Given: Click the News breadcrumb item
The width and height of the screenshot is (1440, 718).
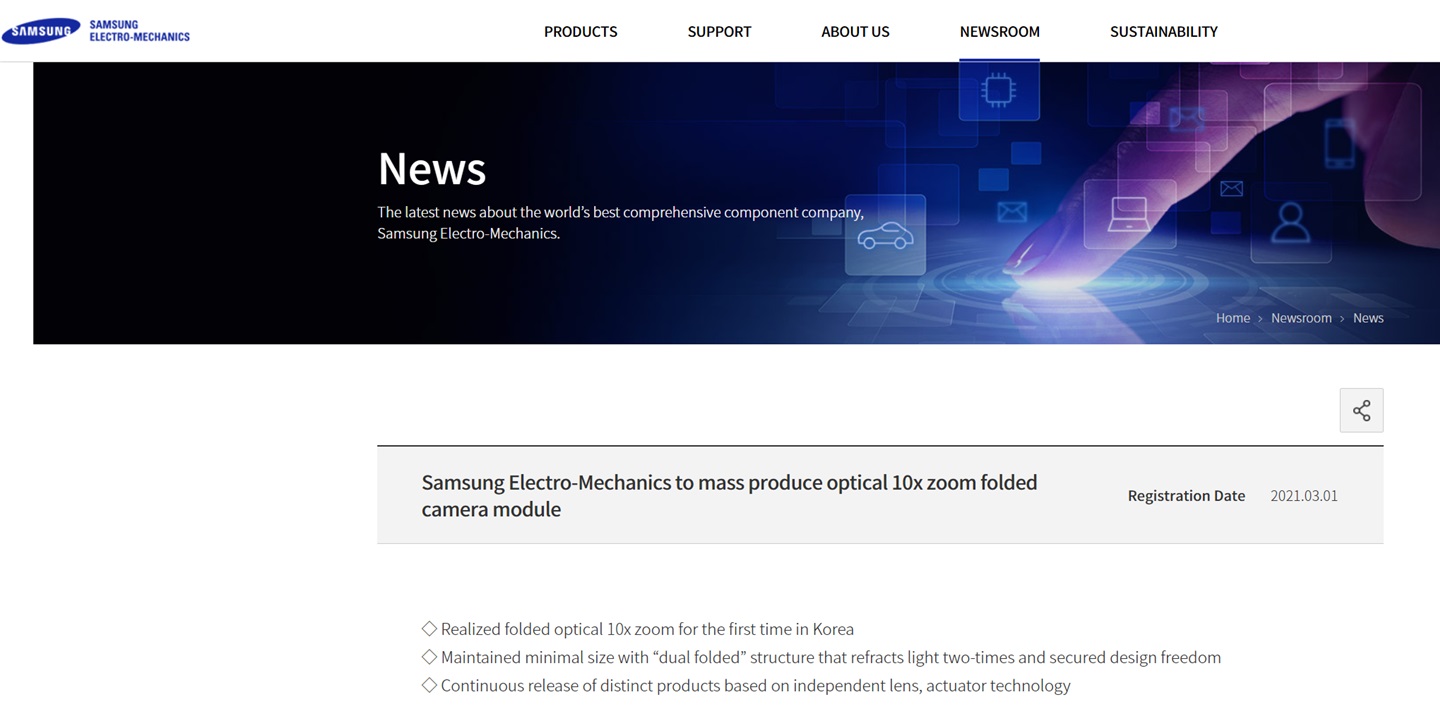Looking at the screenshot, I should click(1368, 318).
